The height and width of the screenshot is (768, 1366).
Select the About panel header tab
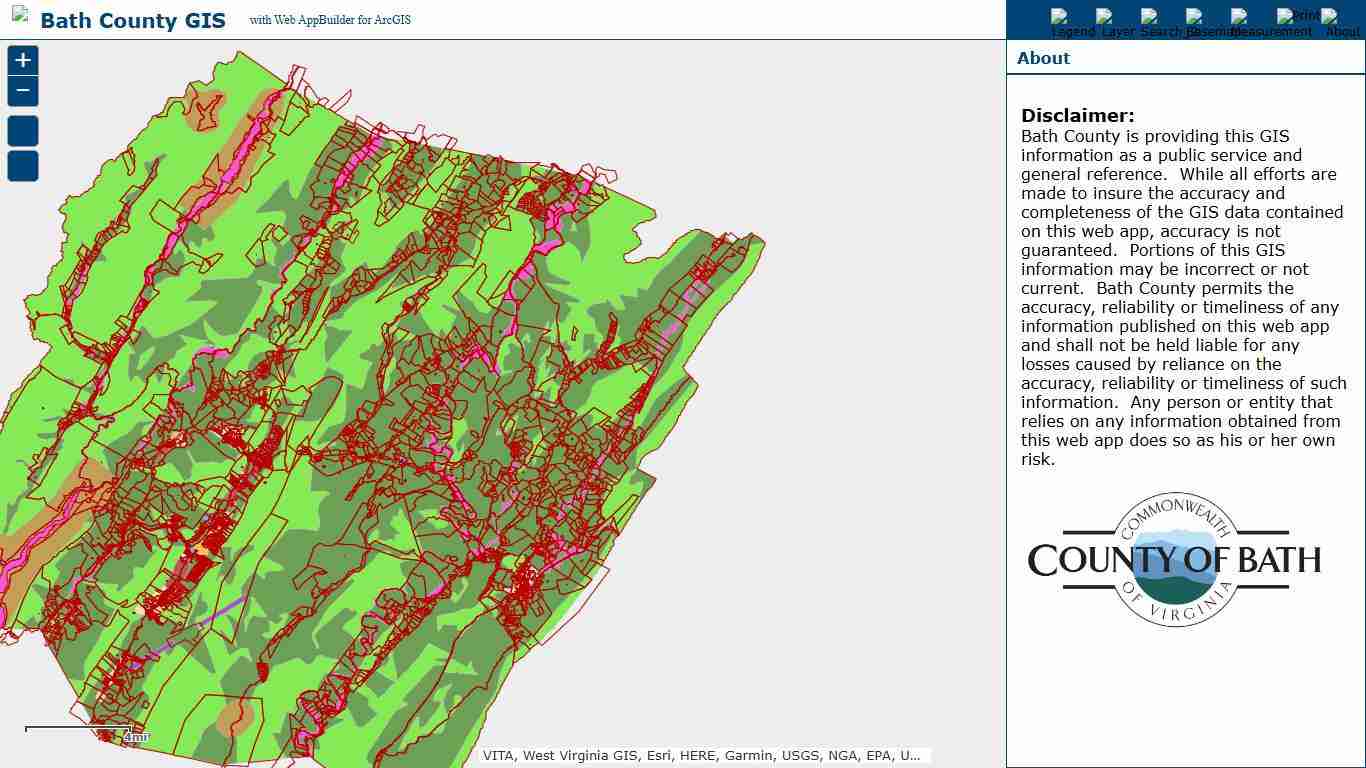pyautogui.click(x=1043, y=58)
